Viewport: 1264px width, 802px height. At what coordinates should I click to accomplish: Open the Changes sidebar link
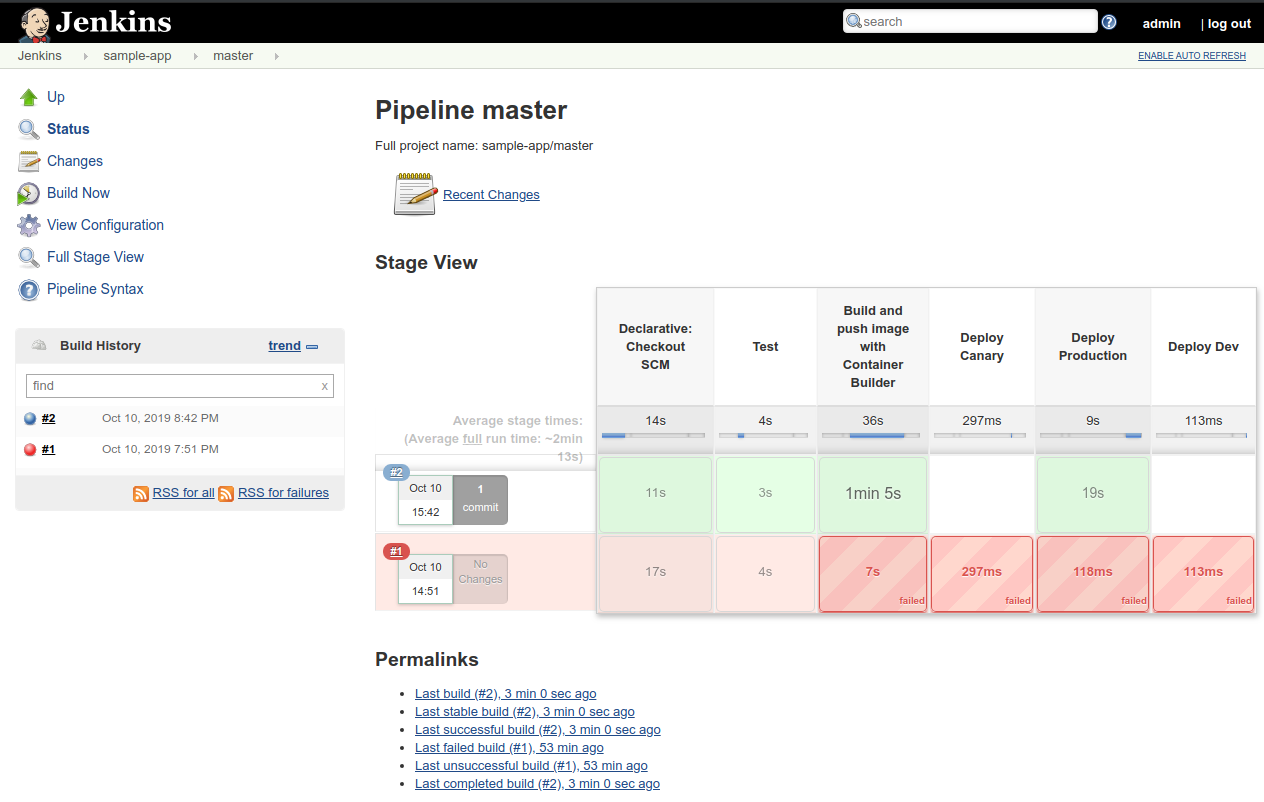[75, 161]
